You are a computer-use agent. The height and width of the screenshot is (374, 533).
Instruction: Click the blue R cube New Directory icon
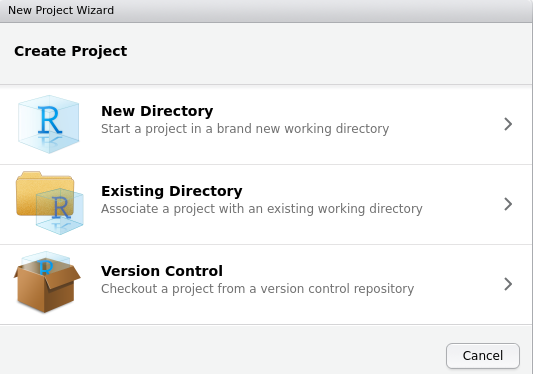click(x=49, y=124)
